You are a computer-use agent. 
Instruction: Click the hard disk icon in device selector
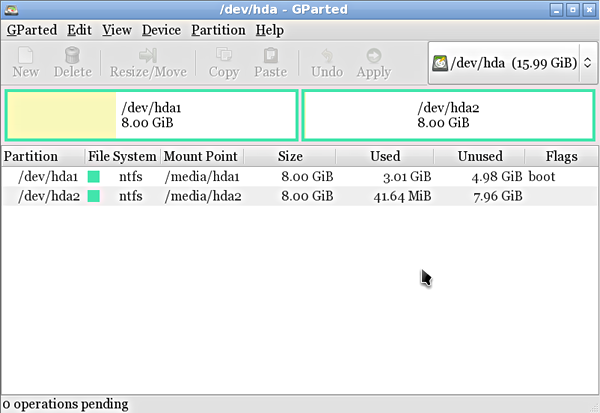[x=441, y=63]
